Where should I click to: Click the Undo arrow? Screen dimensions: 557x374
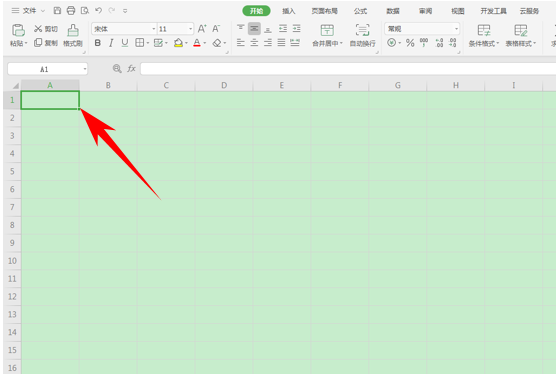(x=99, y=11)
